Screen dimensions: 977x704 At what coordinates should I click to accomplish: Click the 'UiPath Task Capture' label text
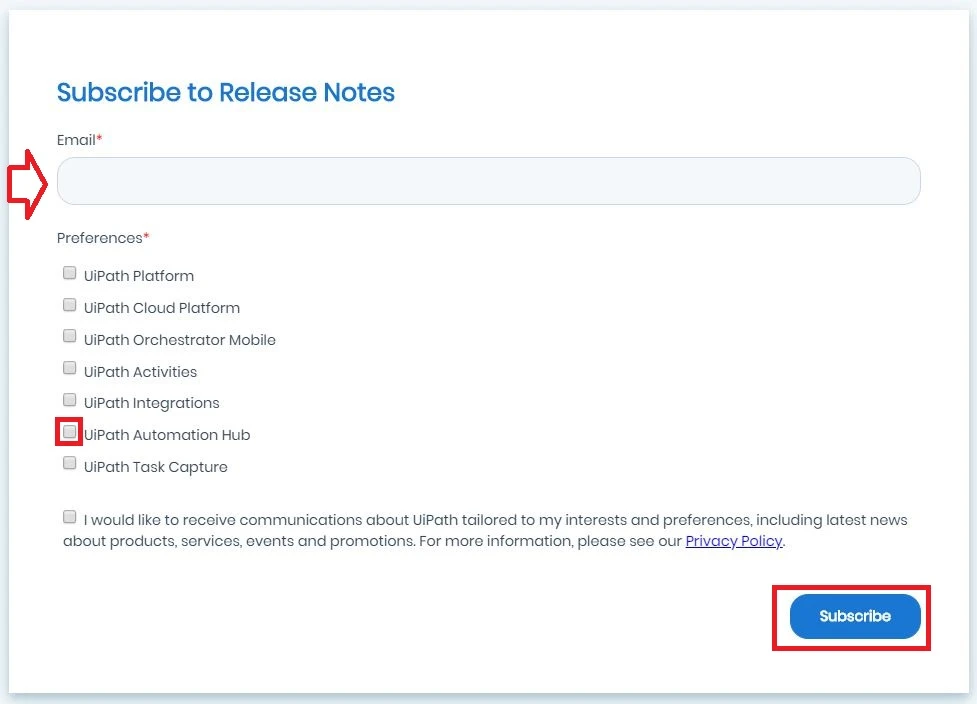pyautogui.click(x=156, y=467)
